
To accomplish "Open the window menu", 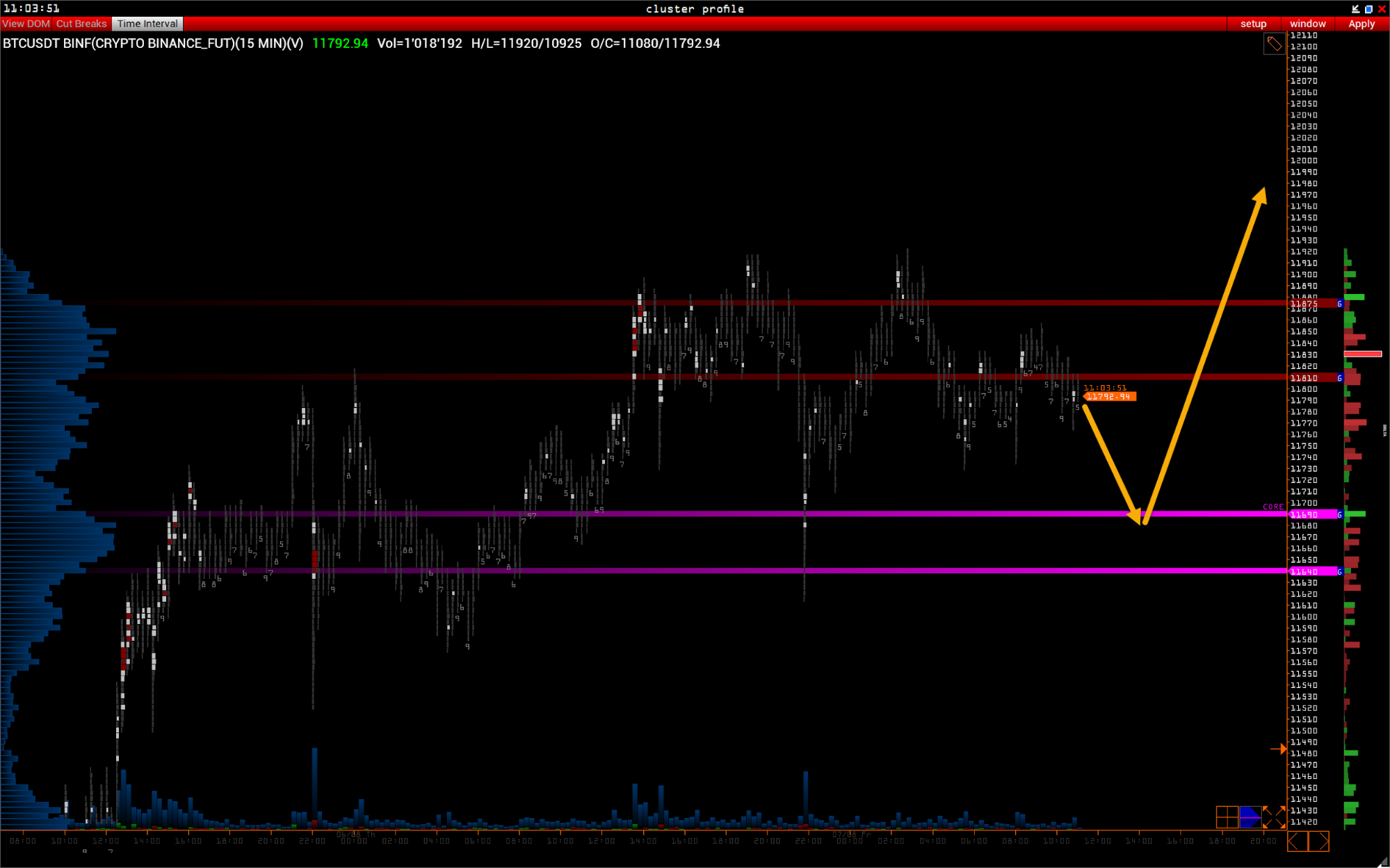I will click(x=1307, y=24).
